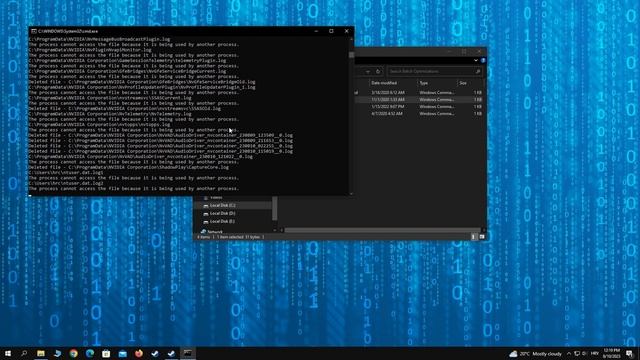Click the Explorer search box
This screenshot has width=640, height=360.
(434, 71)
